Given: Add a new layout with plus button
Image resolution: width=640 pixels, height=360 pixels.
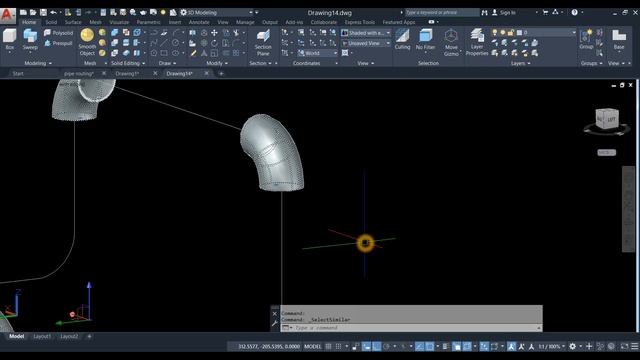Looking at the screenshot, I should [89, 336].
